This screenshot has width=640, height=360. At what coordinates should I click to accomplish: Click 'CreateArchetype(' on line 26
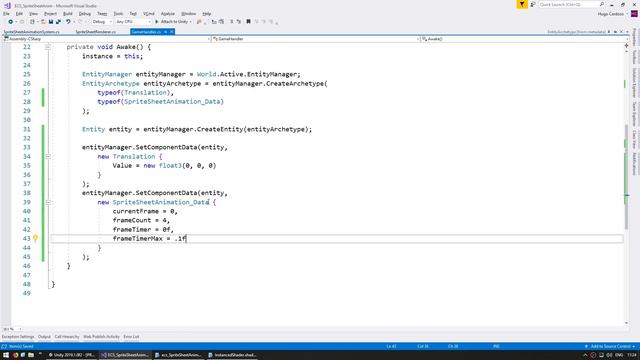[x=297, y=84]
